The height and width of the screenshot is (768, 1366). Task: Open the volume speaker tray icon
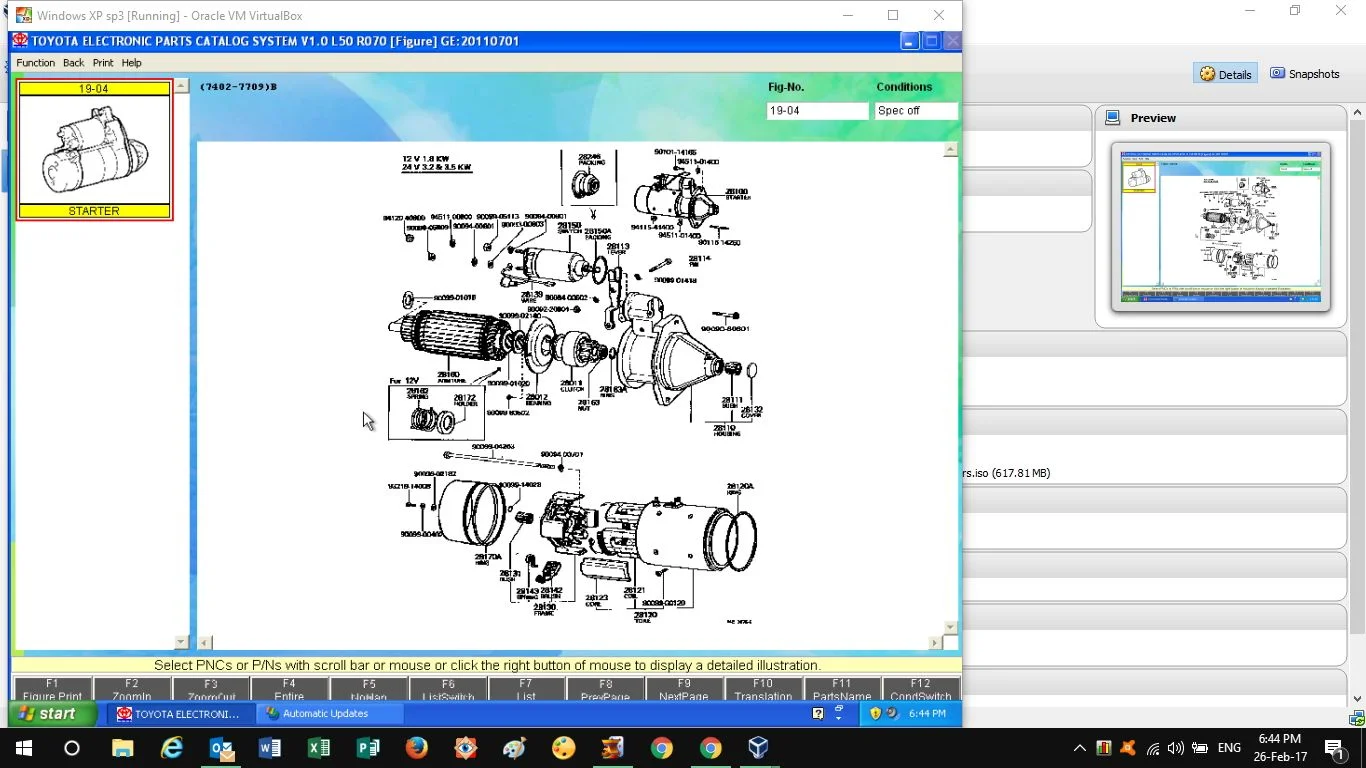(x=1176, y=748)
